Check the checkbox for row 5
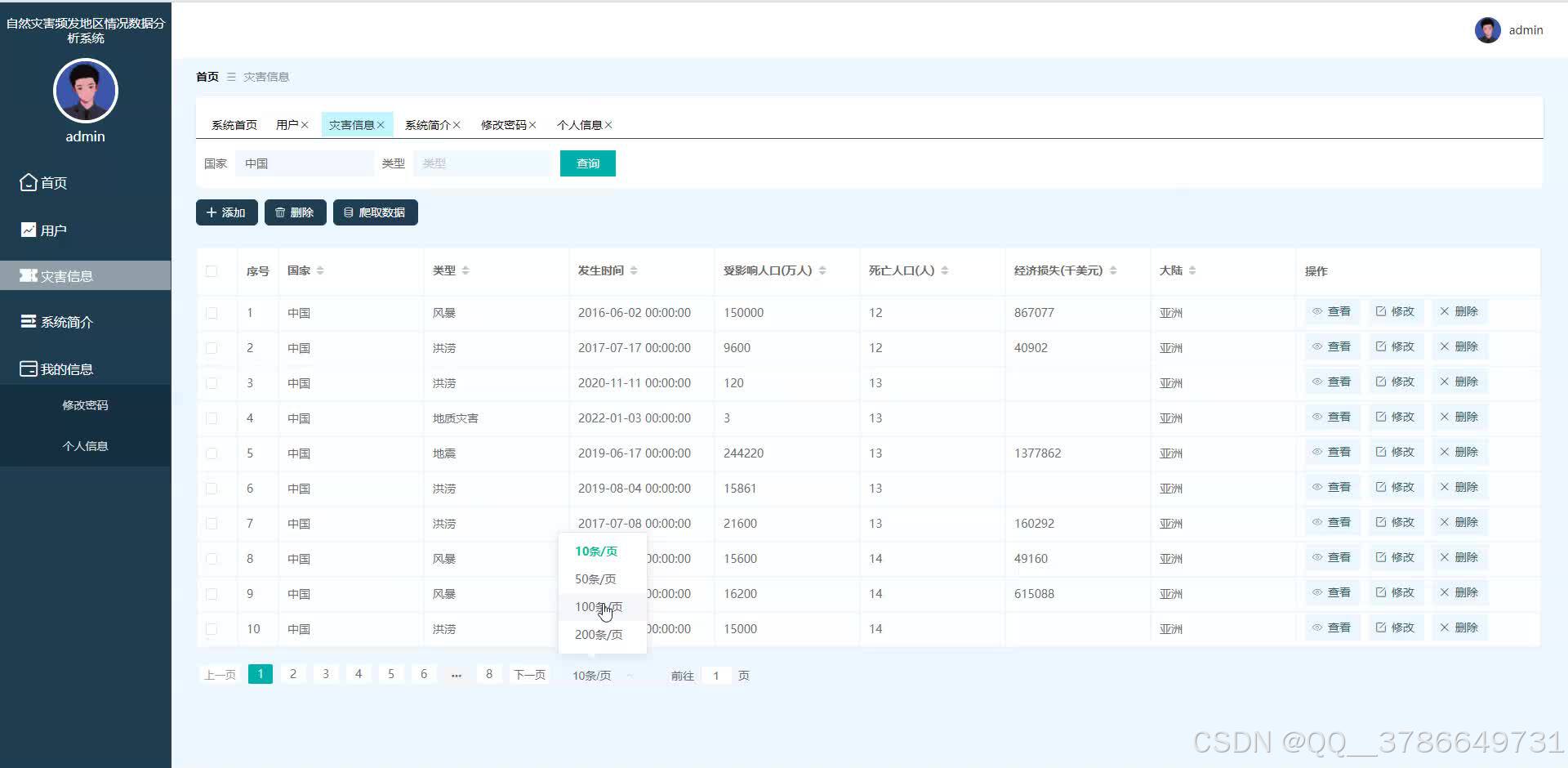This screenshot has height=768, width=1568. [212, 453]
